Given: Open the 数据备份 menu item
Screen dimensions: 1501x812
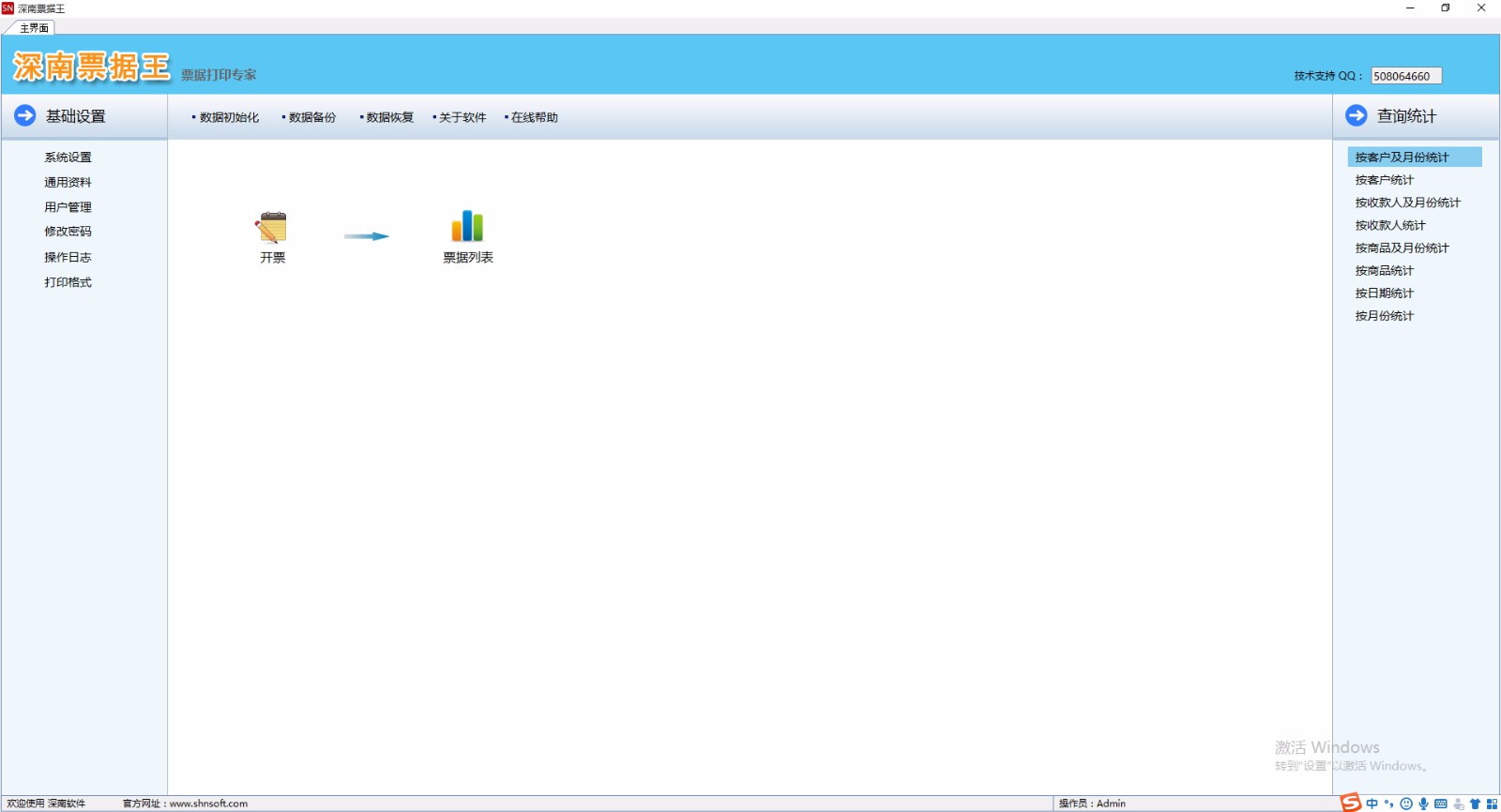Looking at the screenshot, I should (312, 117).
